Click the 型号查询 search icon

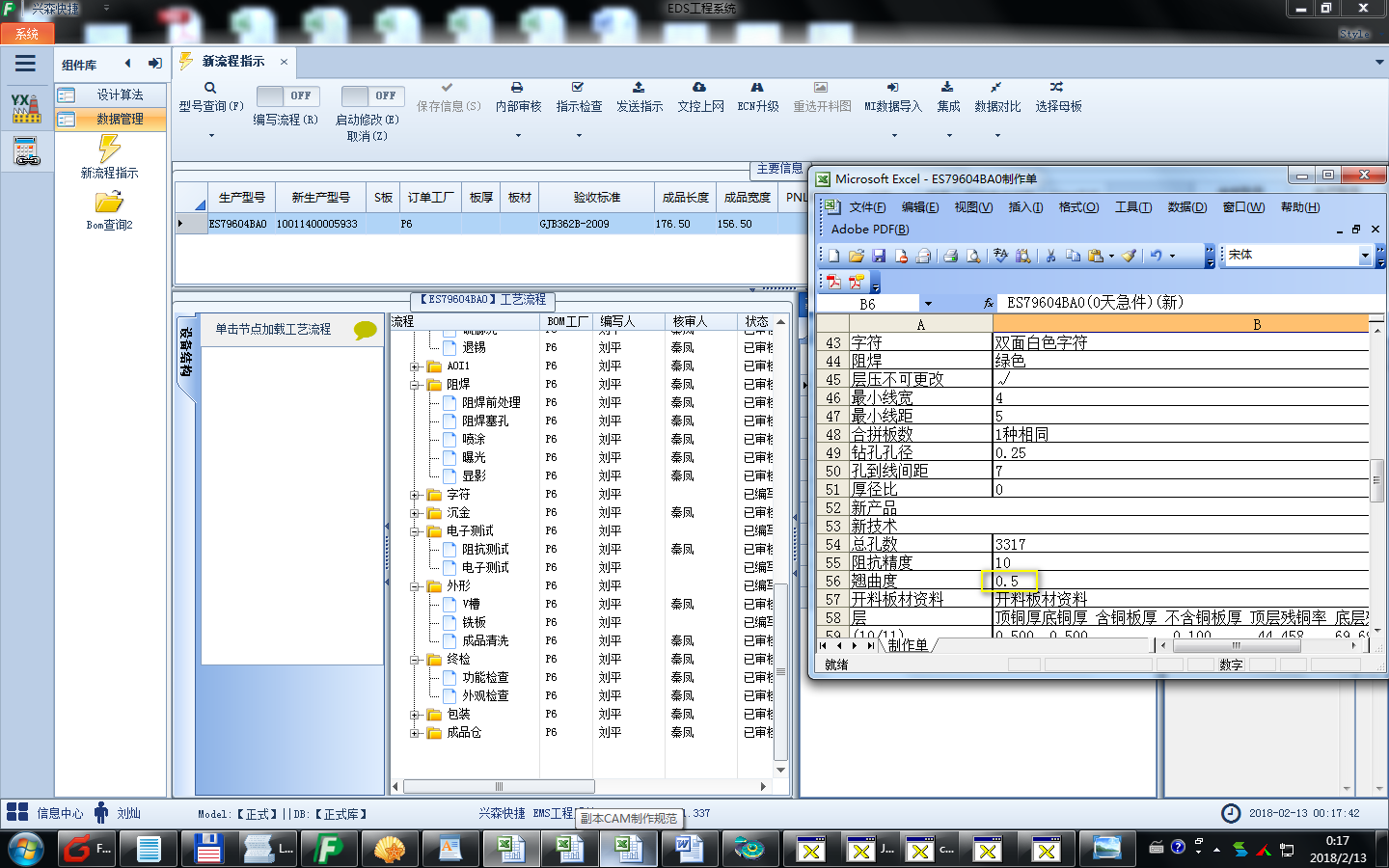point(210,88)
